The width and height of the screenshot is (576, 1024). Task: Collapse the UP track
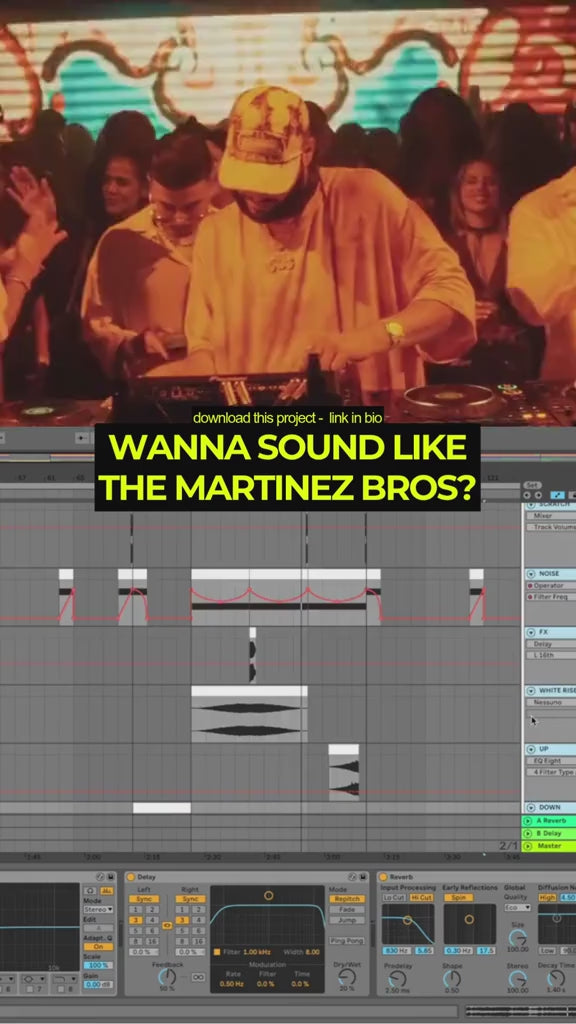531,749
